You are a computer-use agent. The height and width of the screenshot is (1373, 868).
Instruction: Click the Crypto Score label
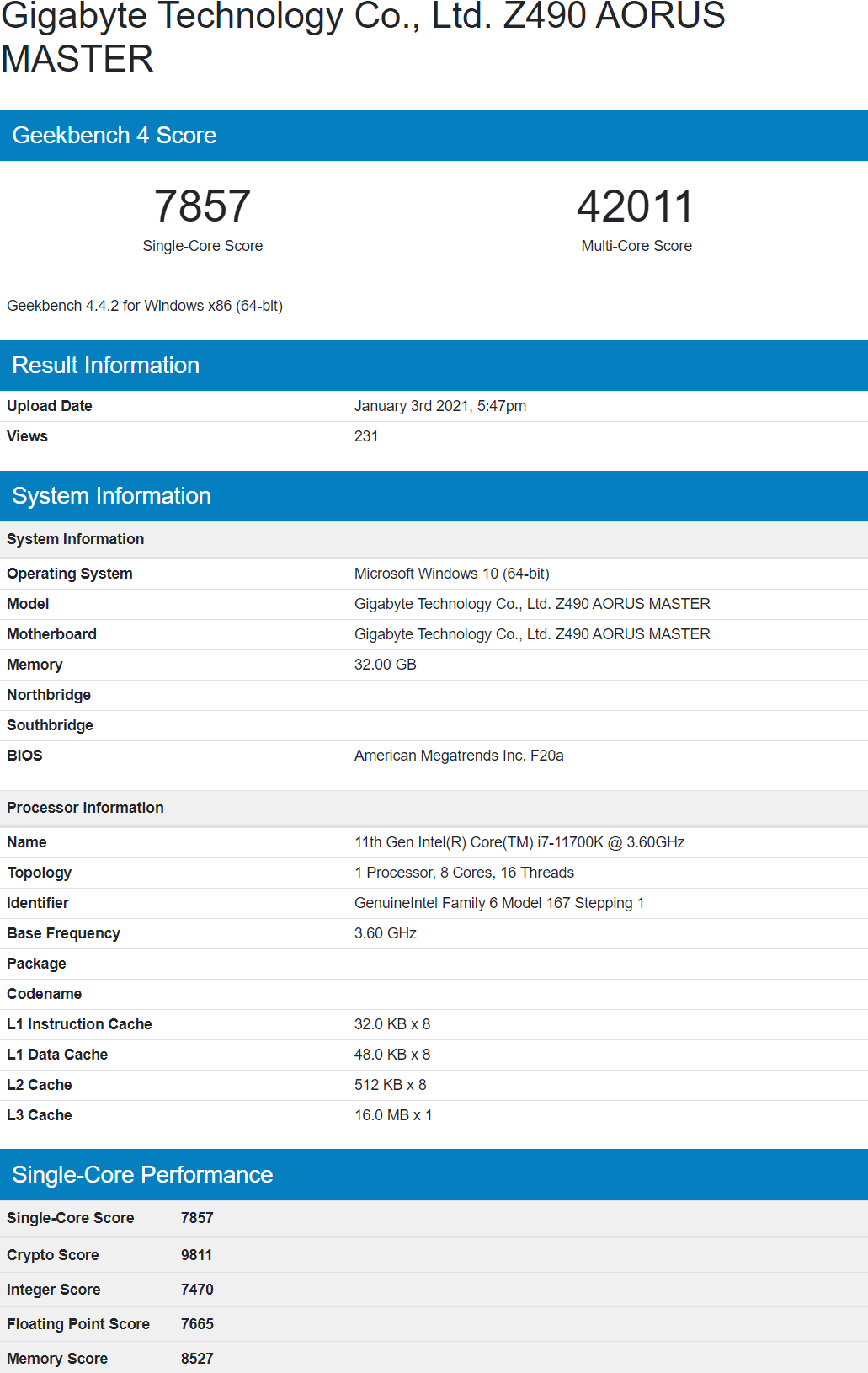tap(53, 1255)
